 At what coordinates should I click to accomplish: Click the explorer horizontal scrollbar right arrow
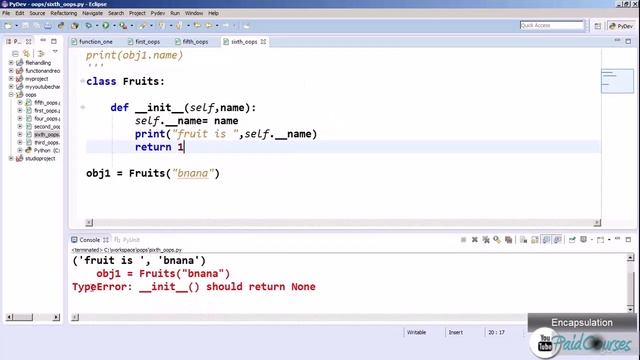click(56, 317)
